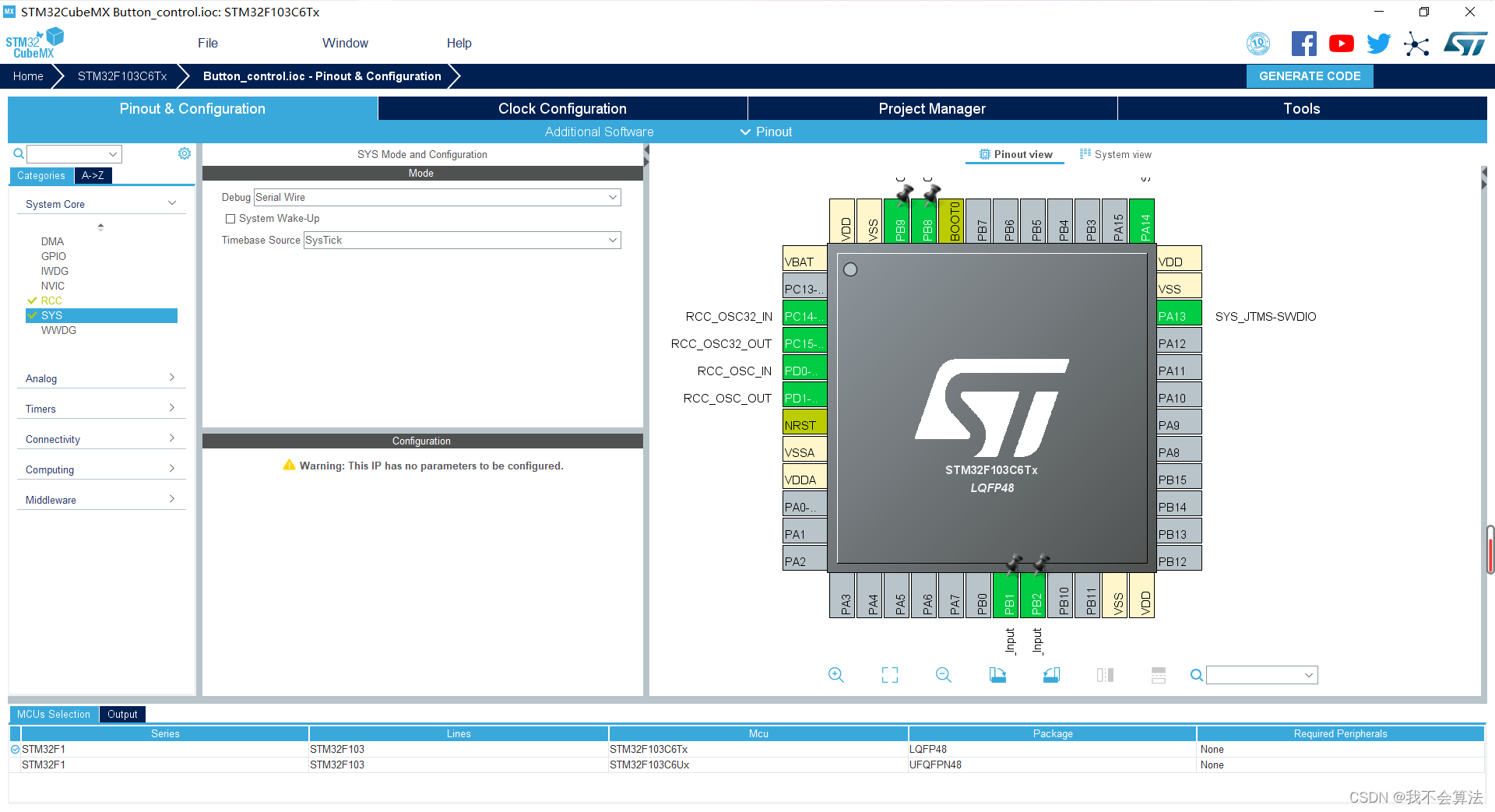This screenshot has height=812, width=1495.
Task: Click Additional Software link
Action: click(599, 132)
